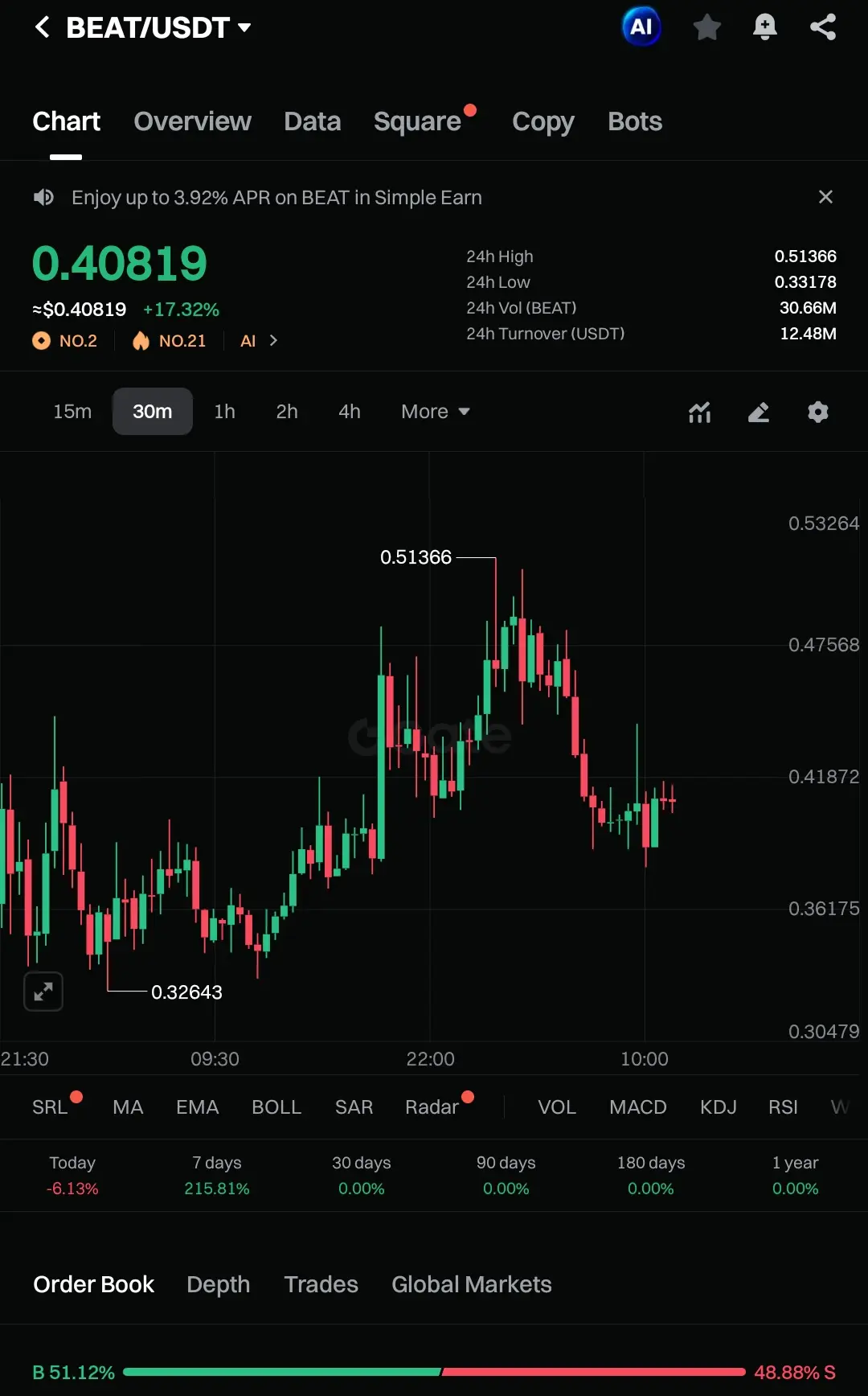Tap the 24h High value 0.51366
The image size is (868, 1396).
pos(805,257)
